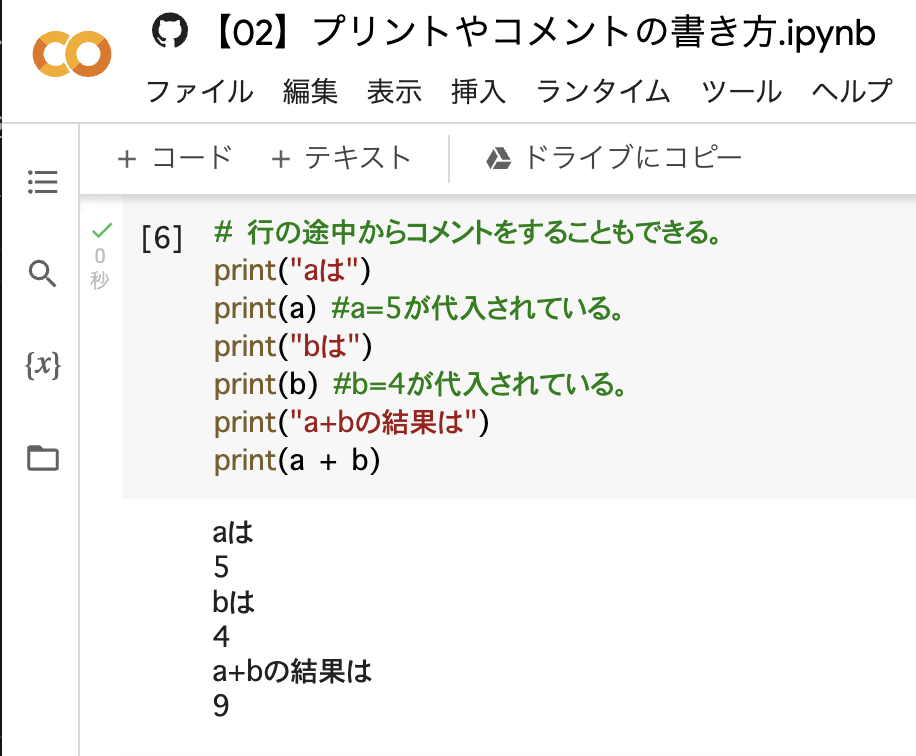Open the ファイル menu
Screen dimensions: 916x756
coord(200,90)
